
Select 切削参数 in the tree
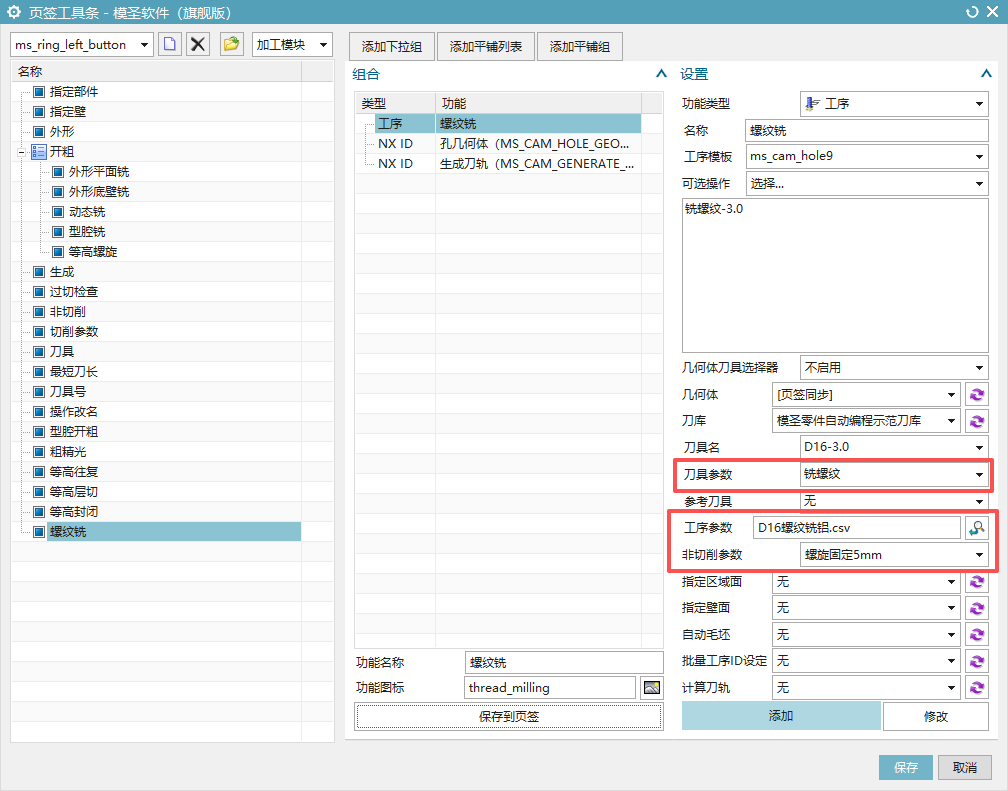pos(74,332)
